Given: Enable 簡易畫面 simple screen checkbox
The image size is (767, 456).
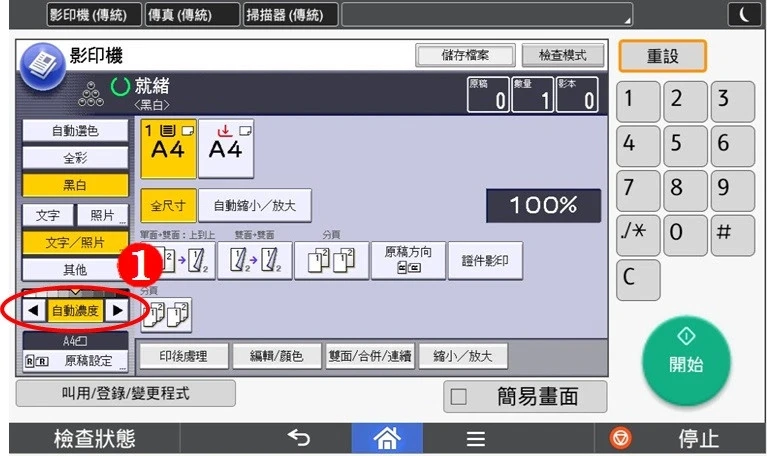Looking at the screenshot, I should point(458,396).
